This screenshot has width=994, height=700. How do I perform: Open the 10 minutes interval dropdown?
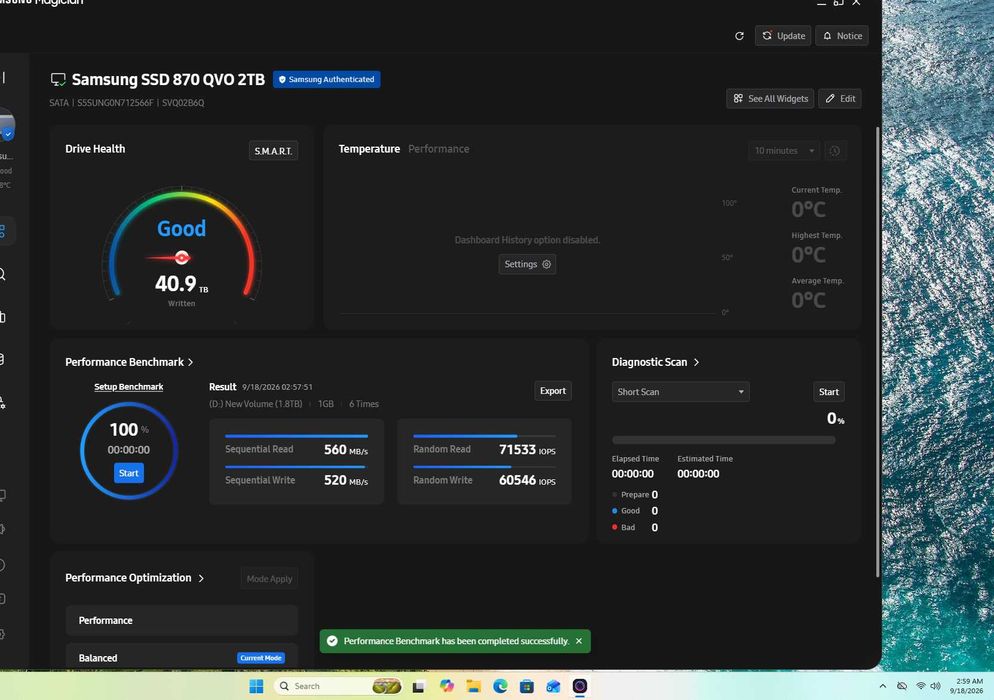pos(784,151)
